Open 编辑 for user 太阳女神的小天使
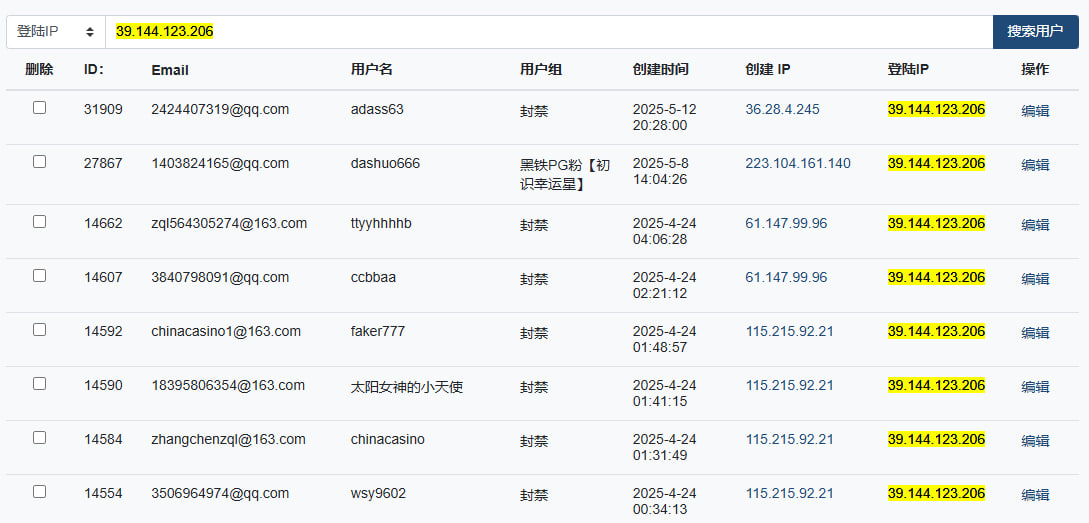 (1035, 387)
